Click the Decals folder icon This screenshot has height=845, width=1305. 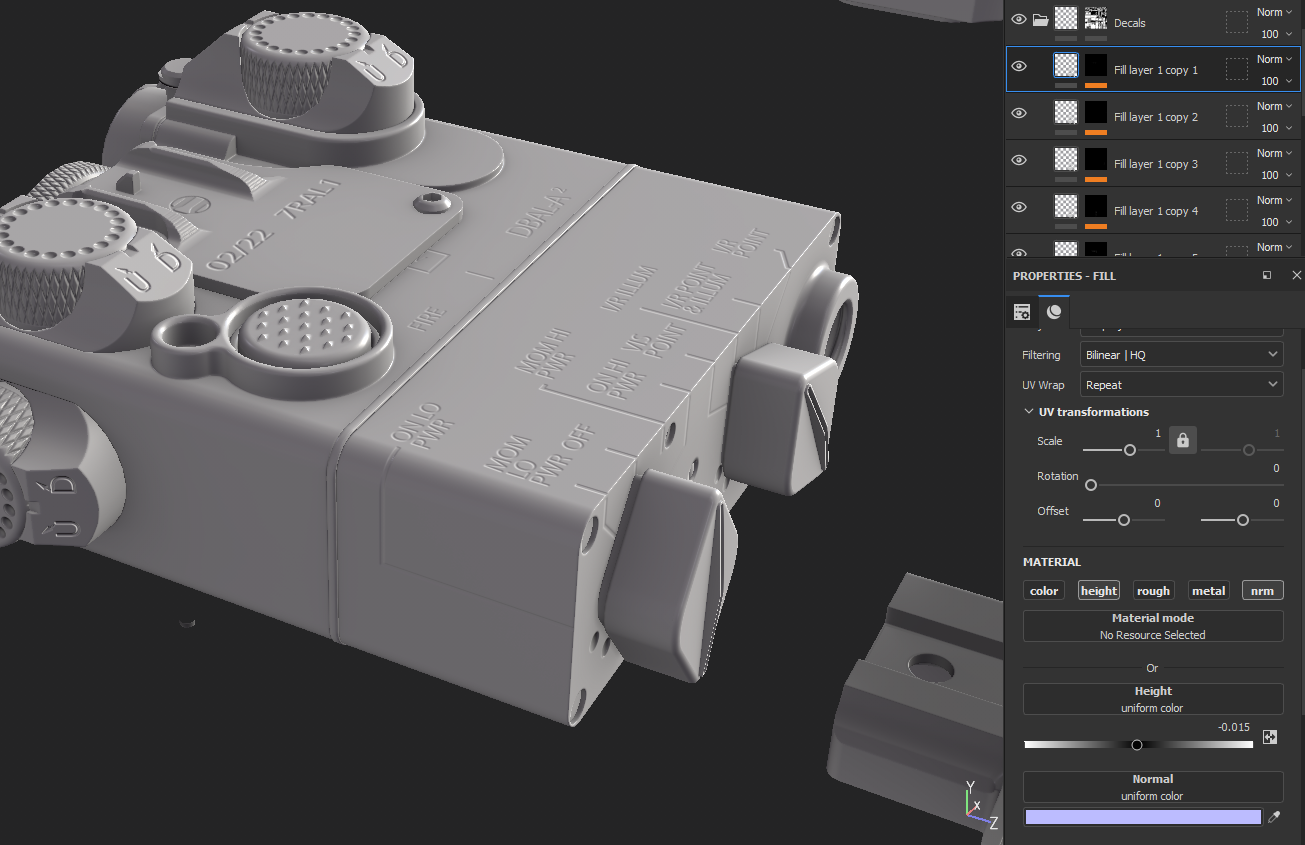[1041, 19]
